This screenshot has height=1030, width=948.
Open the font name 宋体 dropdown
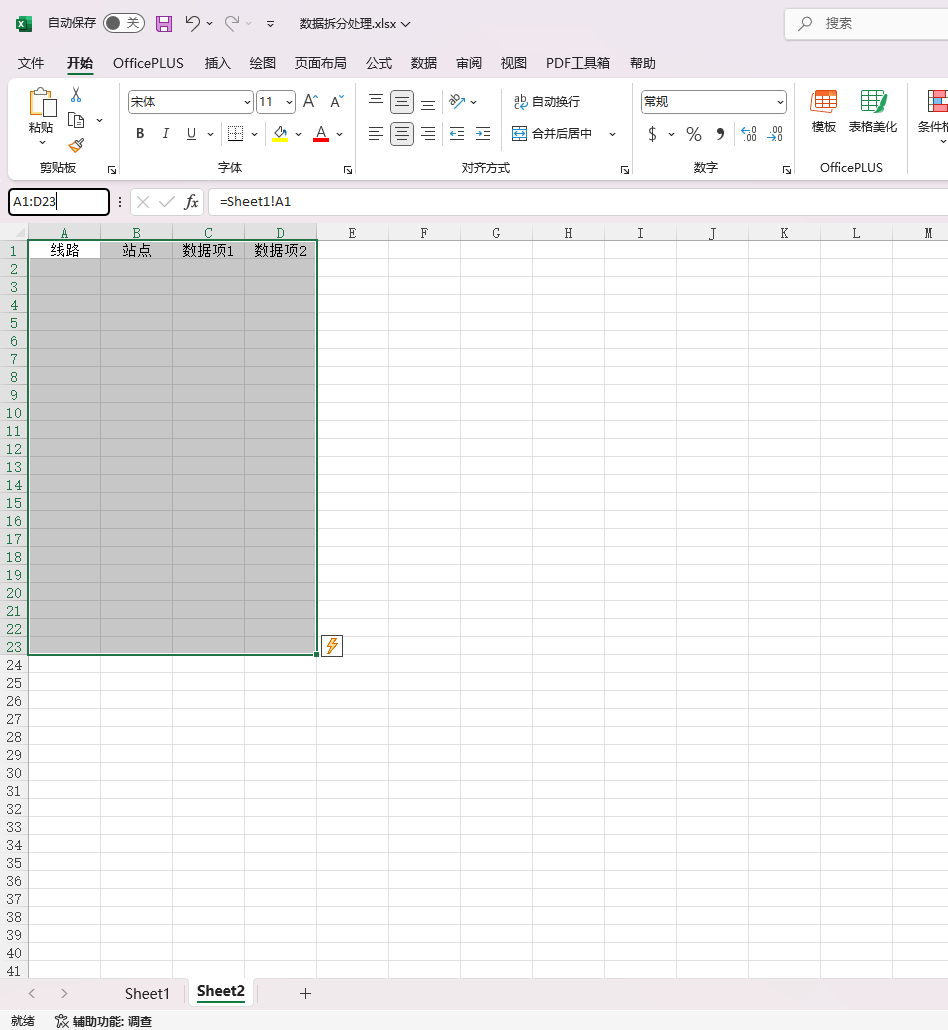point(247,102)
